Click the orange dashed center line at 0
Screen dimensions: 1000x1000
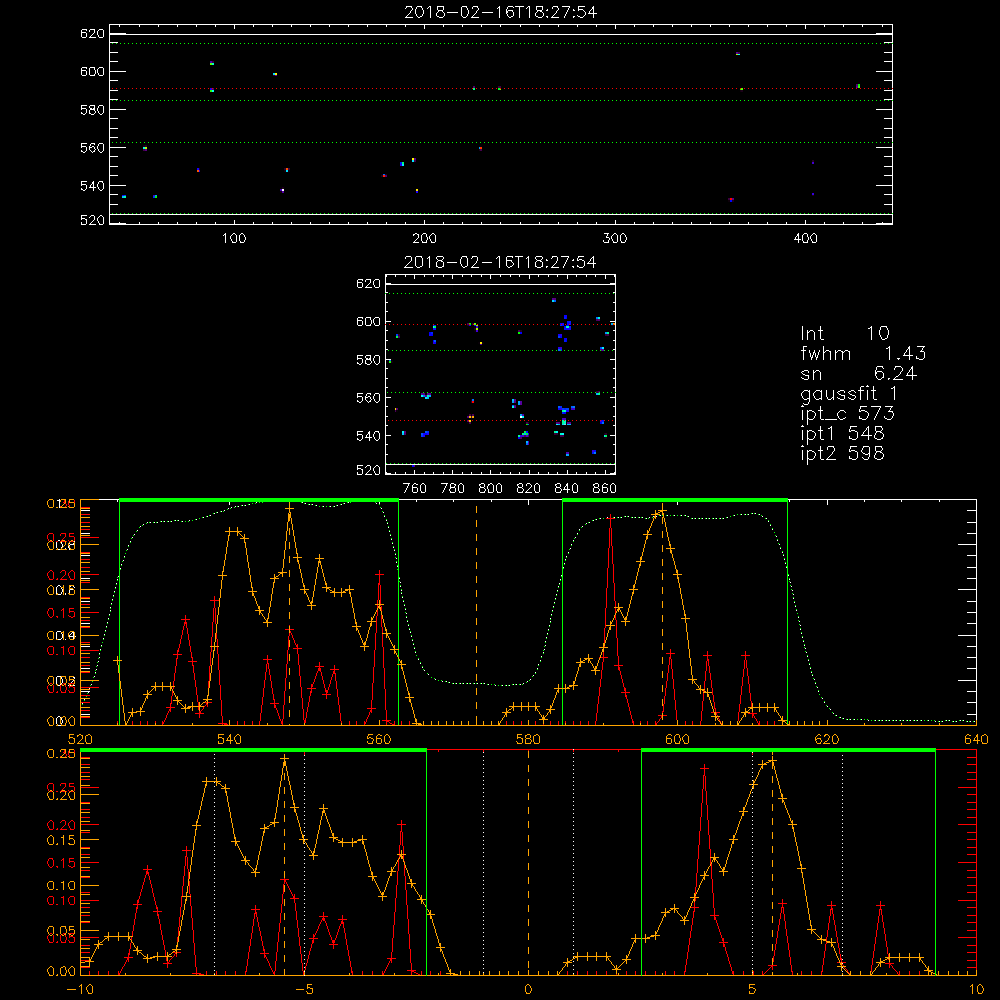point(528,862)
